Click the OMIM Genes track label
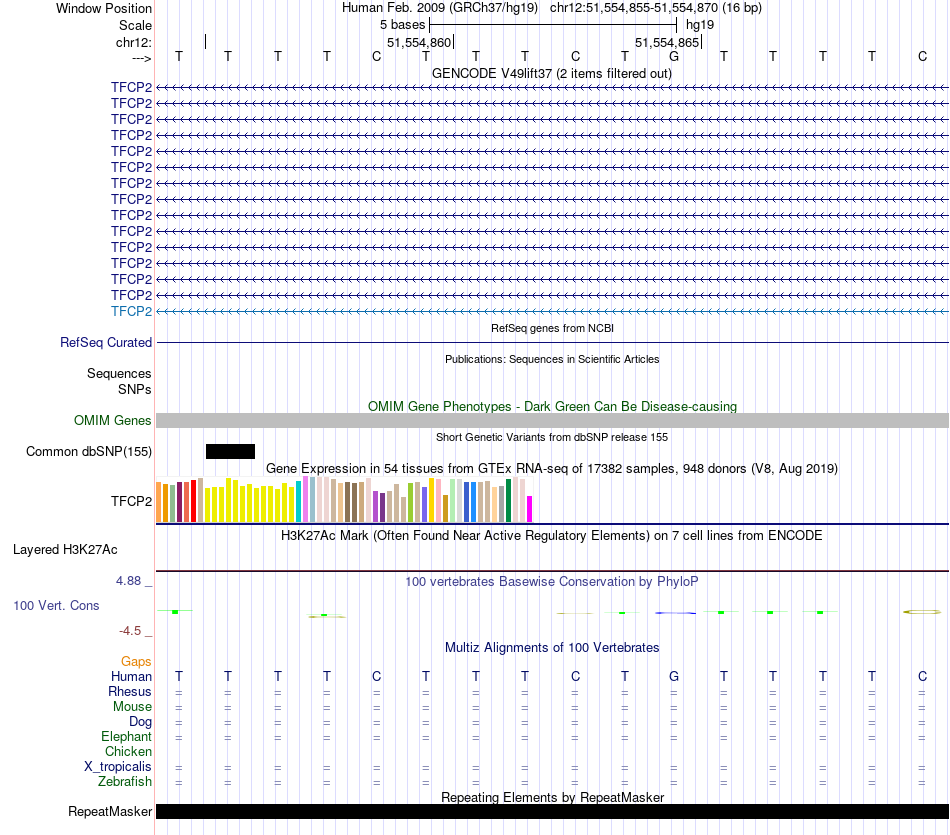The width and height of the screenshot is (950, 835). click(112, 421)
